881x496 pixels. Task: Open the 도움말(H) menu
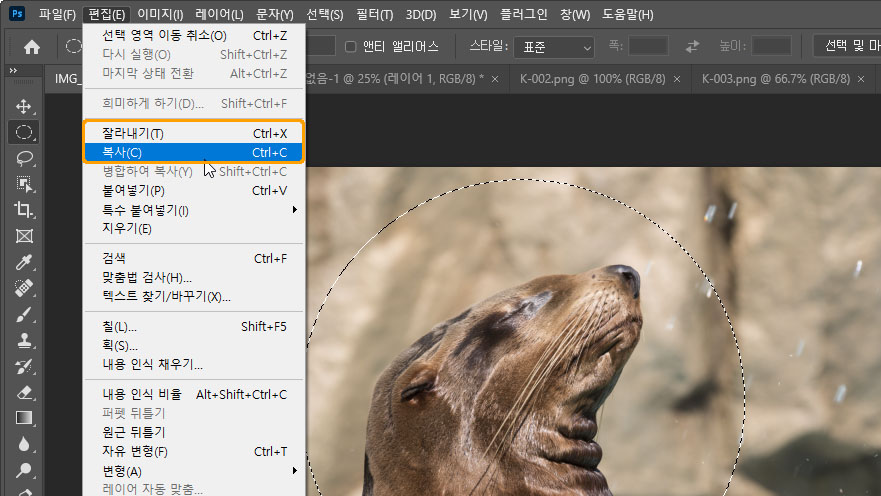[x=628, y=15]
